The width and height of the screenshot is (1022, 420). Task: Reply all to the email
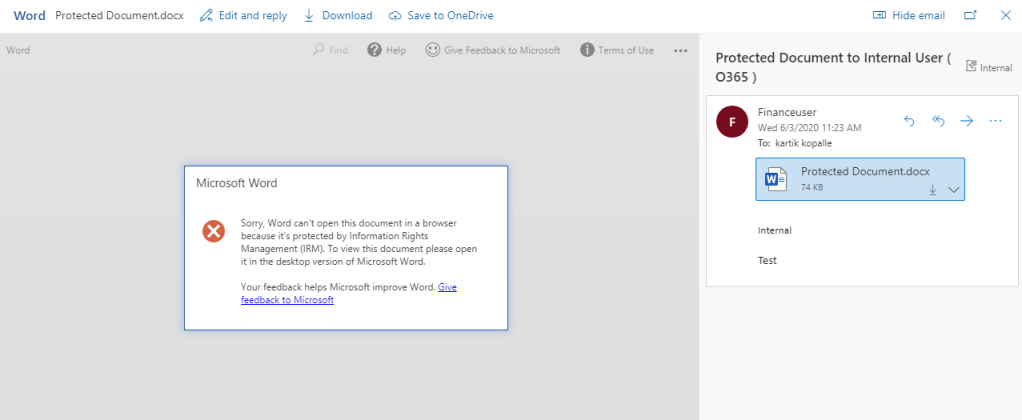(939, 121)
